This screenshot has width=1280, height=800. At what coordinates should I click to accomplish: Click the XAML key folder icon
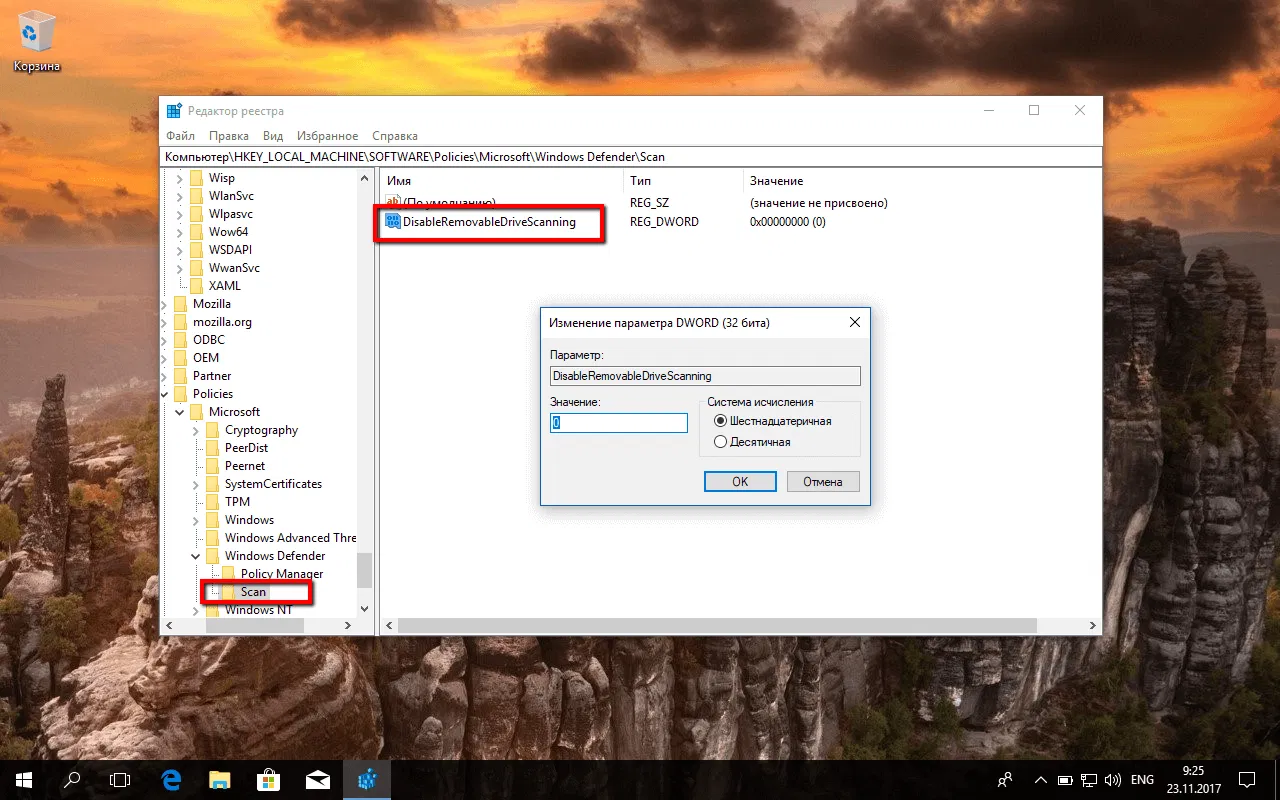click(x=196, y=286)
